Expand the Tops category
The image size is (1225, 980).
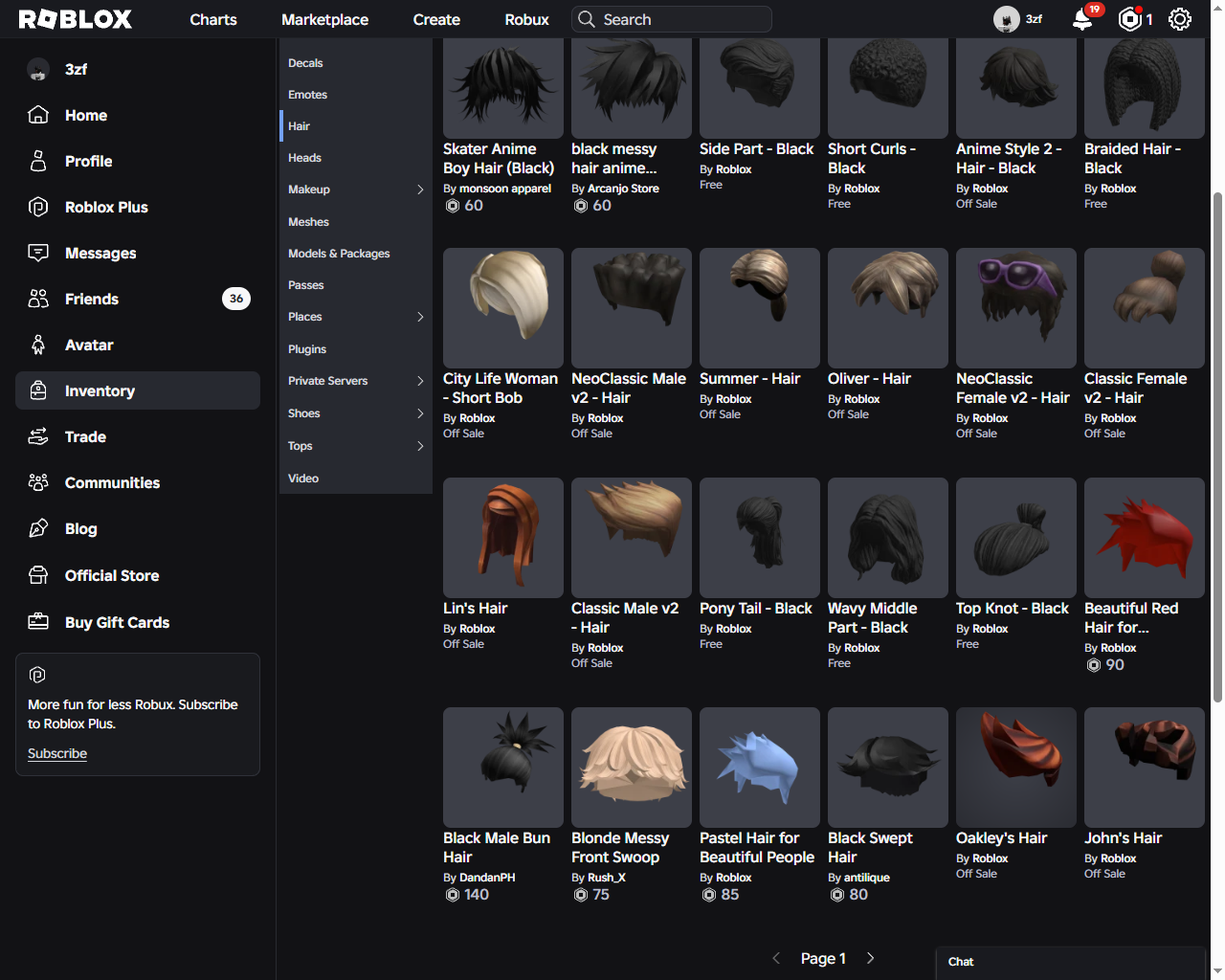pos(420,446)
